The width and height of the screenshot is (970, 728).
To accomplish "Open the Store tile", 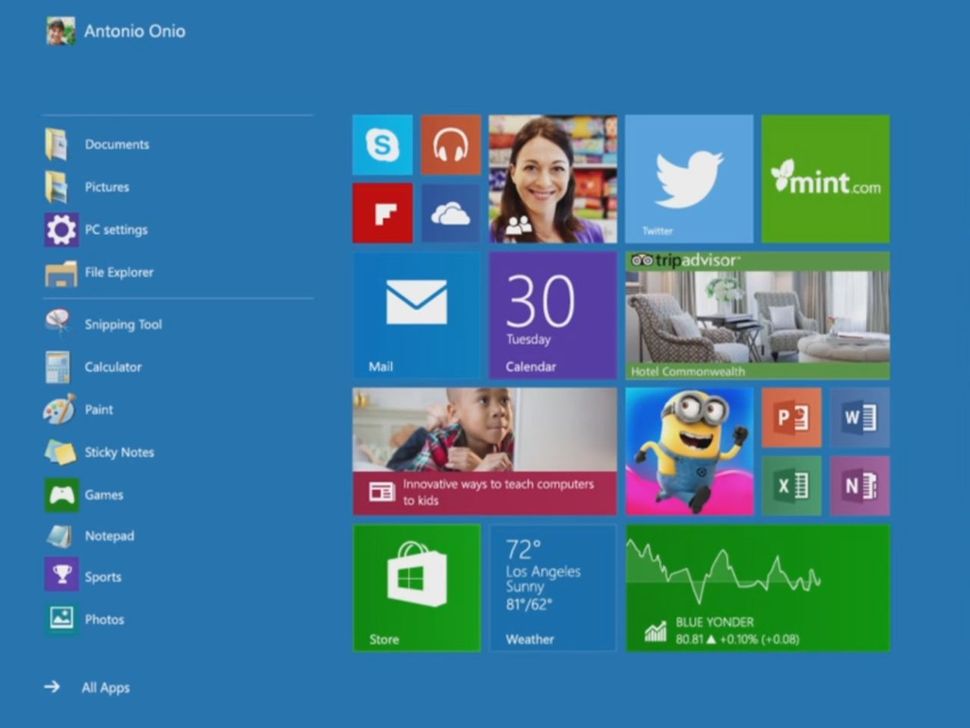I will (416, 588).
